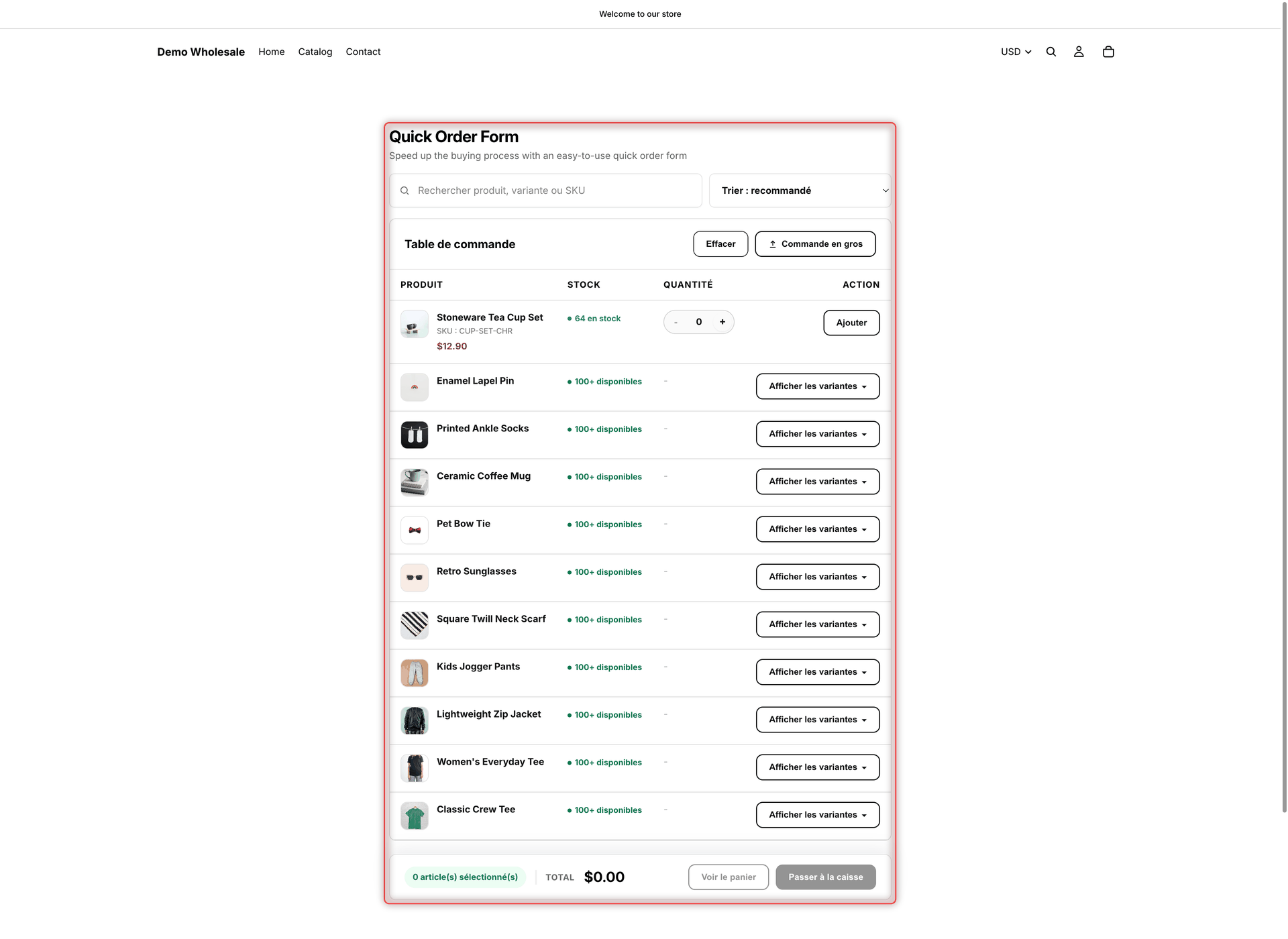Viewport: 1288px width, 939px height.
Task: Click the page vertical scrollbar
Action: point(1285,406)
